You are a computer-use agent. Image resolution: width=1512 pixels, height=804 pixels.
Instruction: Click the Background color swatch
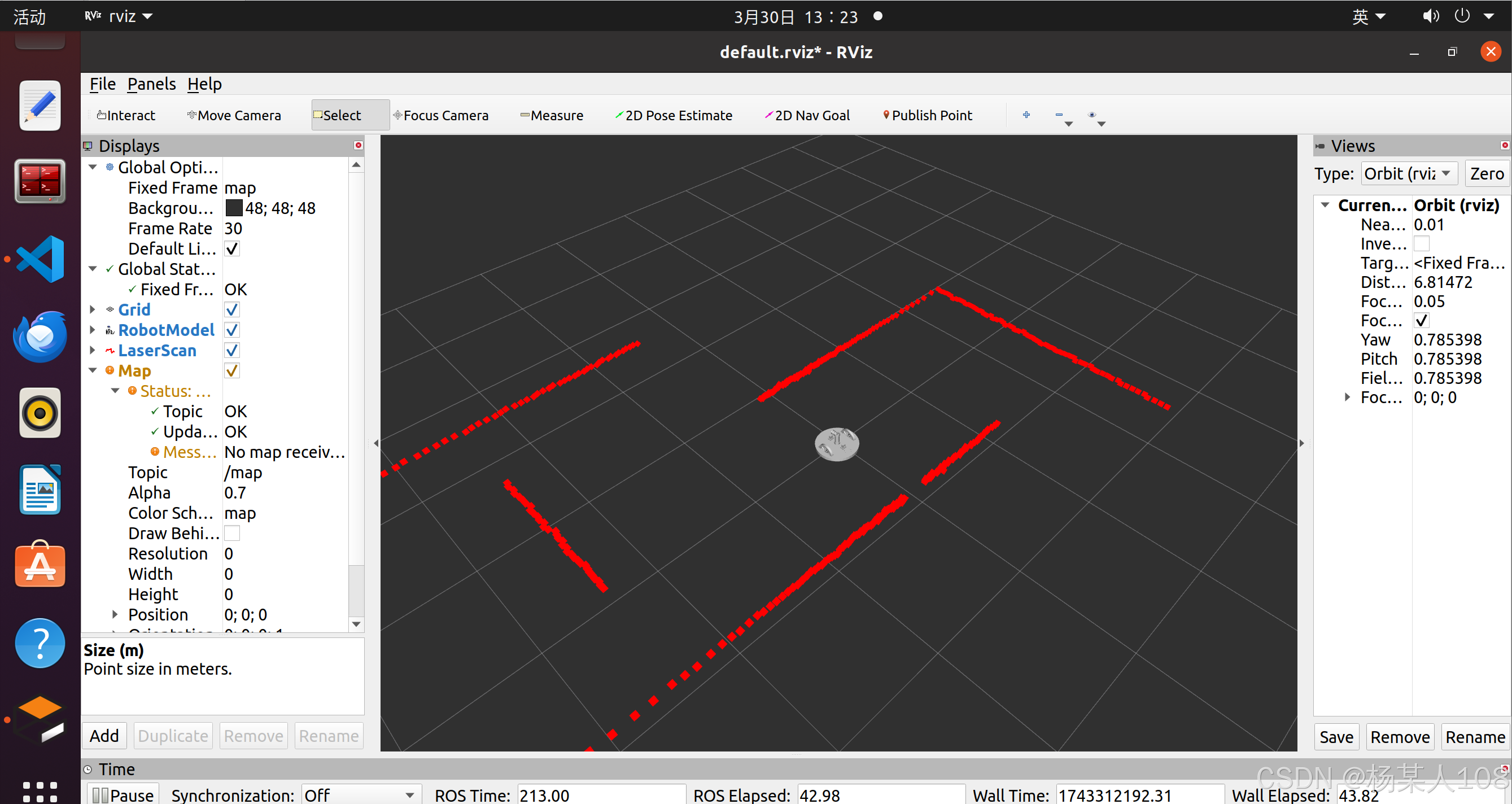pyautogui.click(x=234, y=208)
